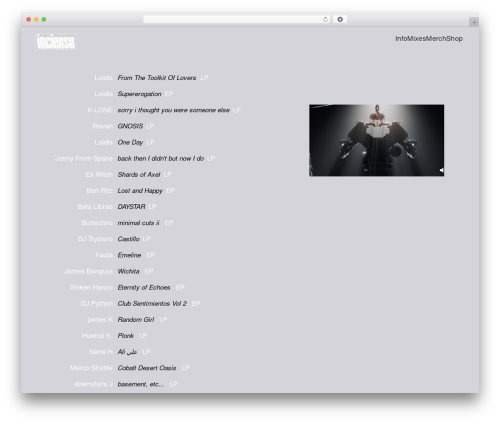The height and width of the screenshot is (423, 500).
Task: Open the DAYSTAR release
Action: click(131, 207)
